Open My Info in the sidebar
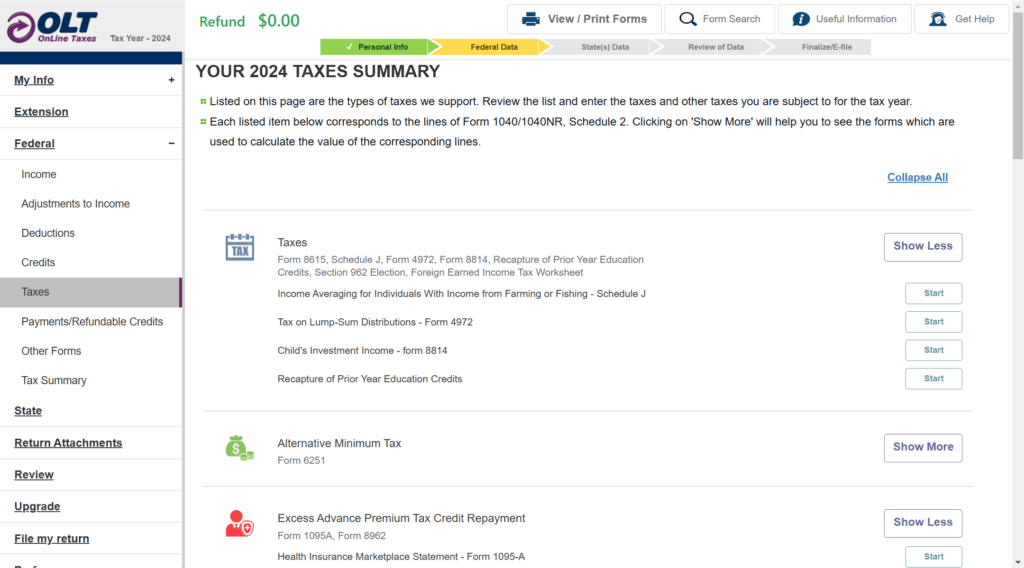 34,80
